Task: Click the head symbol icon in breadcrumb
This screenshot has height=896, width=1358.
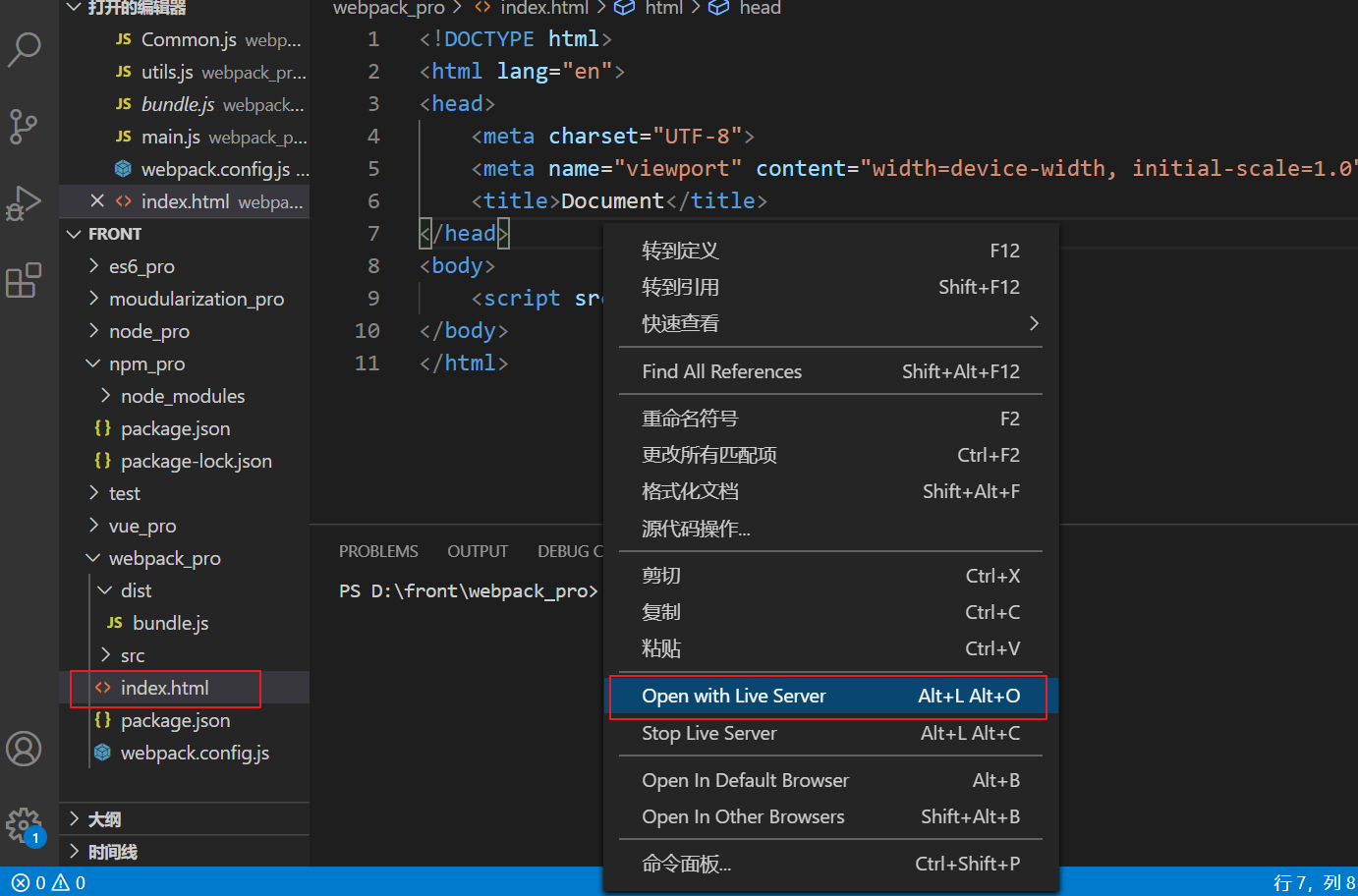Action: [719, 8]
